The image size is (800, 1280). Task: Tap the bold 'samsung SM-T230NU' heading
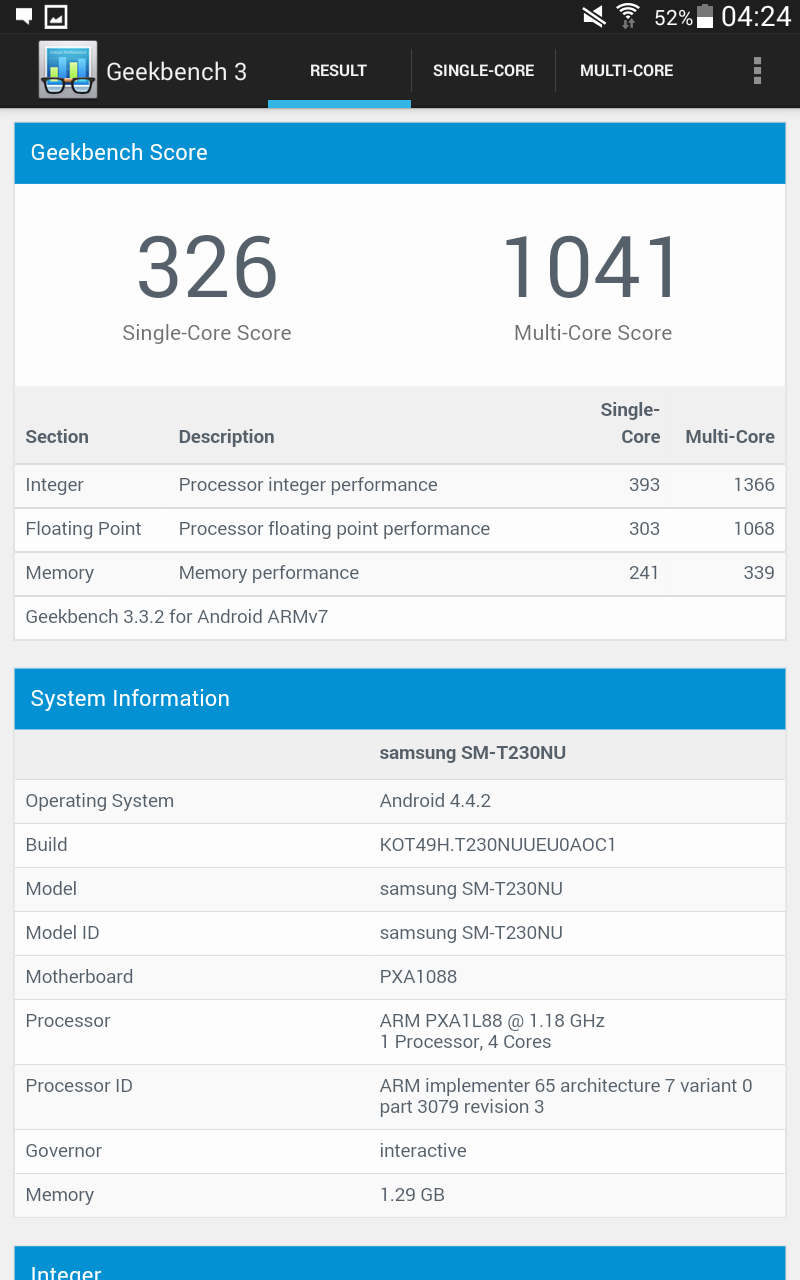(473, 753)
